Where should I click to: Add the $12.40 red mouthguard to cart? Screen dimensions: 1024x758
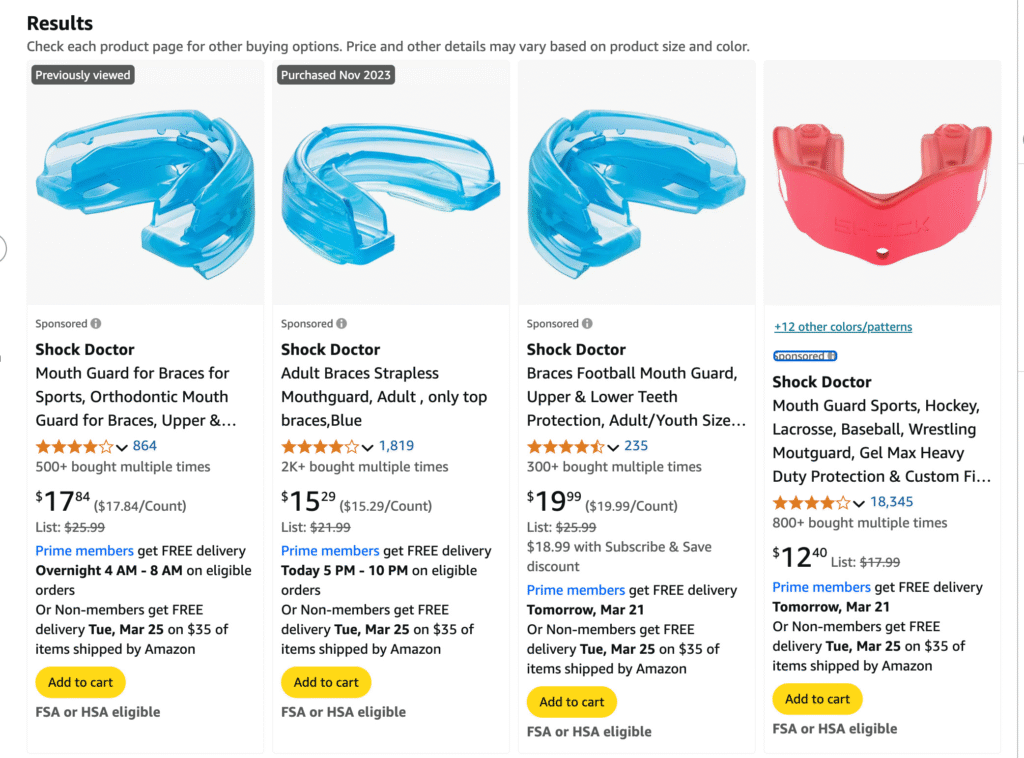(x=817, y=699)
